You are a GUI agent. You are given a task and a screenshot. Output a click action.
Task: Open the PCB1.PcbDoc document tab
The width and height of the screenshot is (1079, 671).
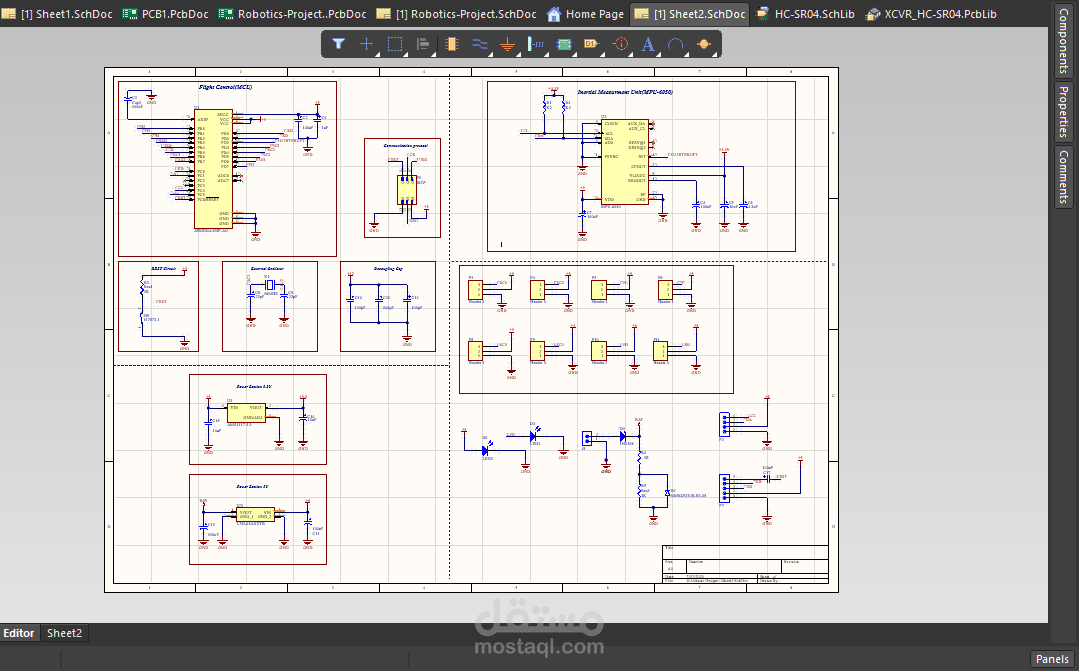(166, 14)
